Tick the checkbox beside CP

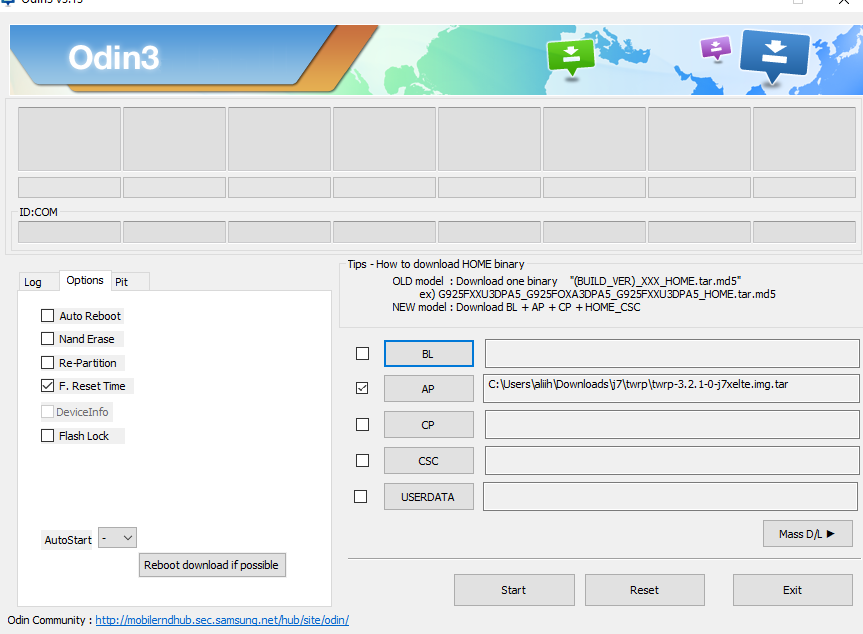tap(362, 424)
